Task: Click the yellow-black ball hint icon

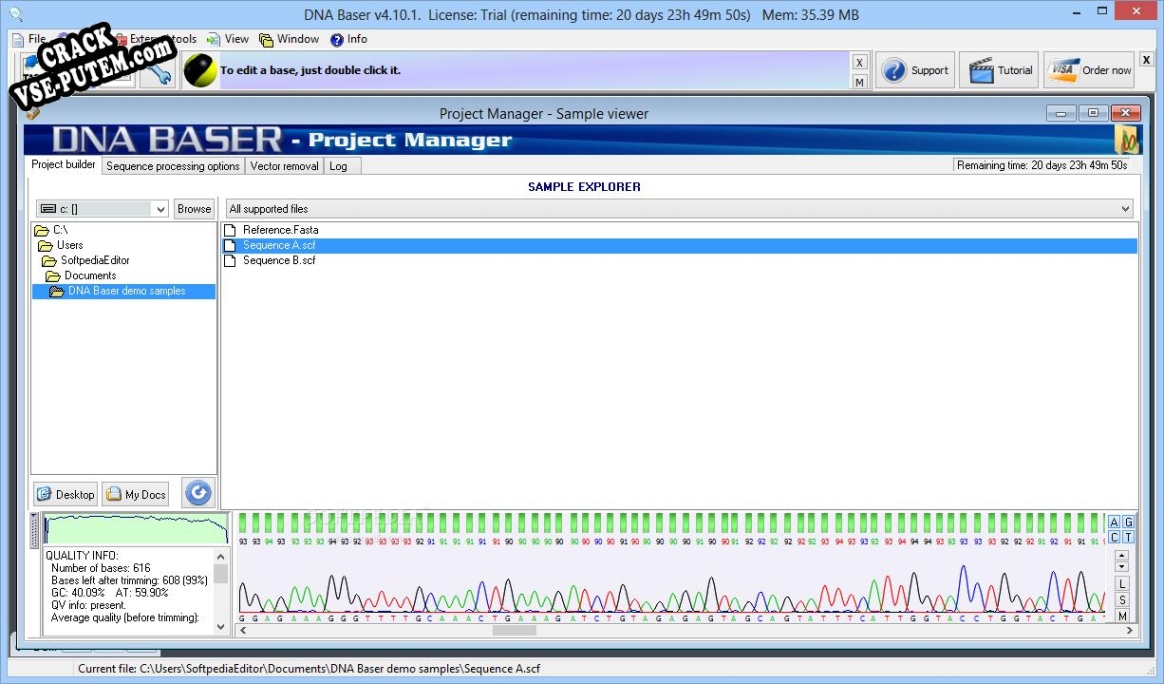Action: pos(200,71)
